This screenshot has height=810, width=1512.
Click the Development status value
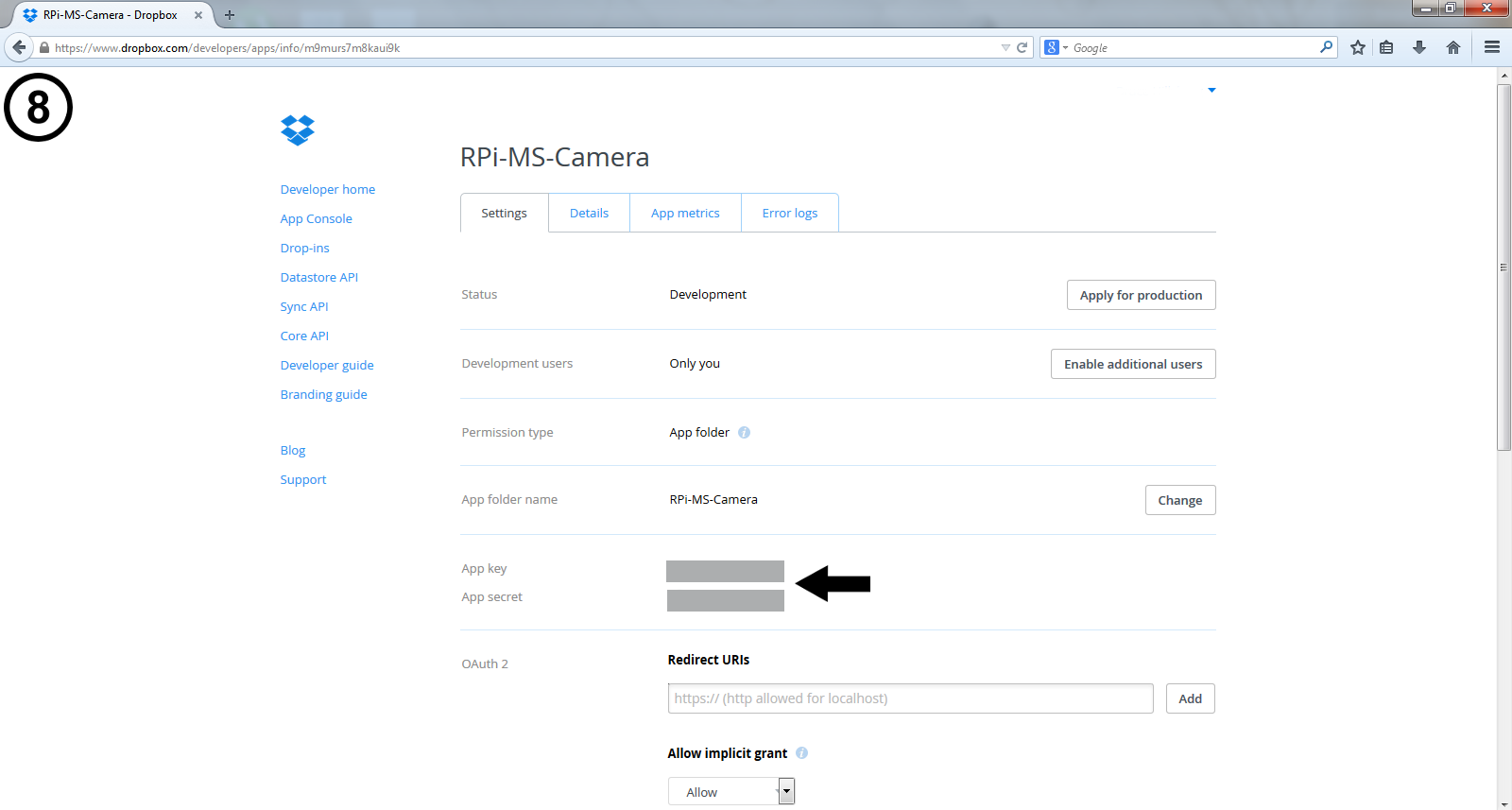click(708, 295)
